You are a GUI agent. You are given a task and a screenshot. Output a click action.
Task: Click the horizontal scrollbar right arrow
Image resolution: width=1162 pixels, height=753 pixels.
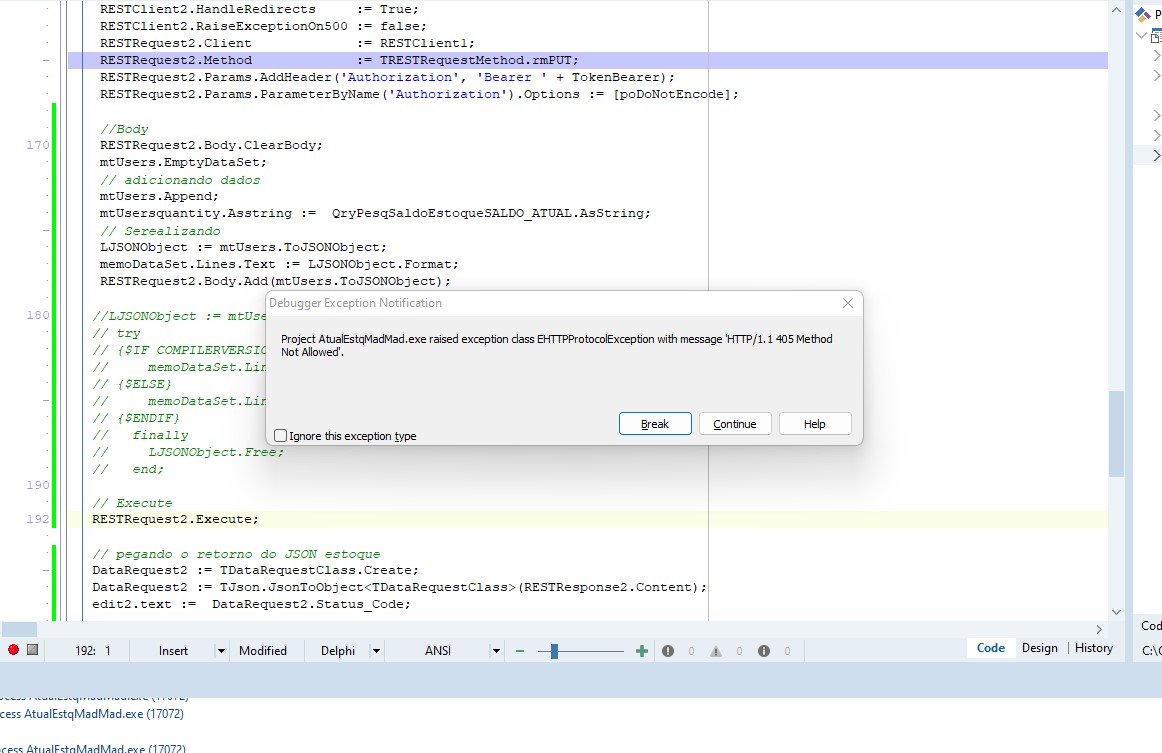(x=1099, y=629)
